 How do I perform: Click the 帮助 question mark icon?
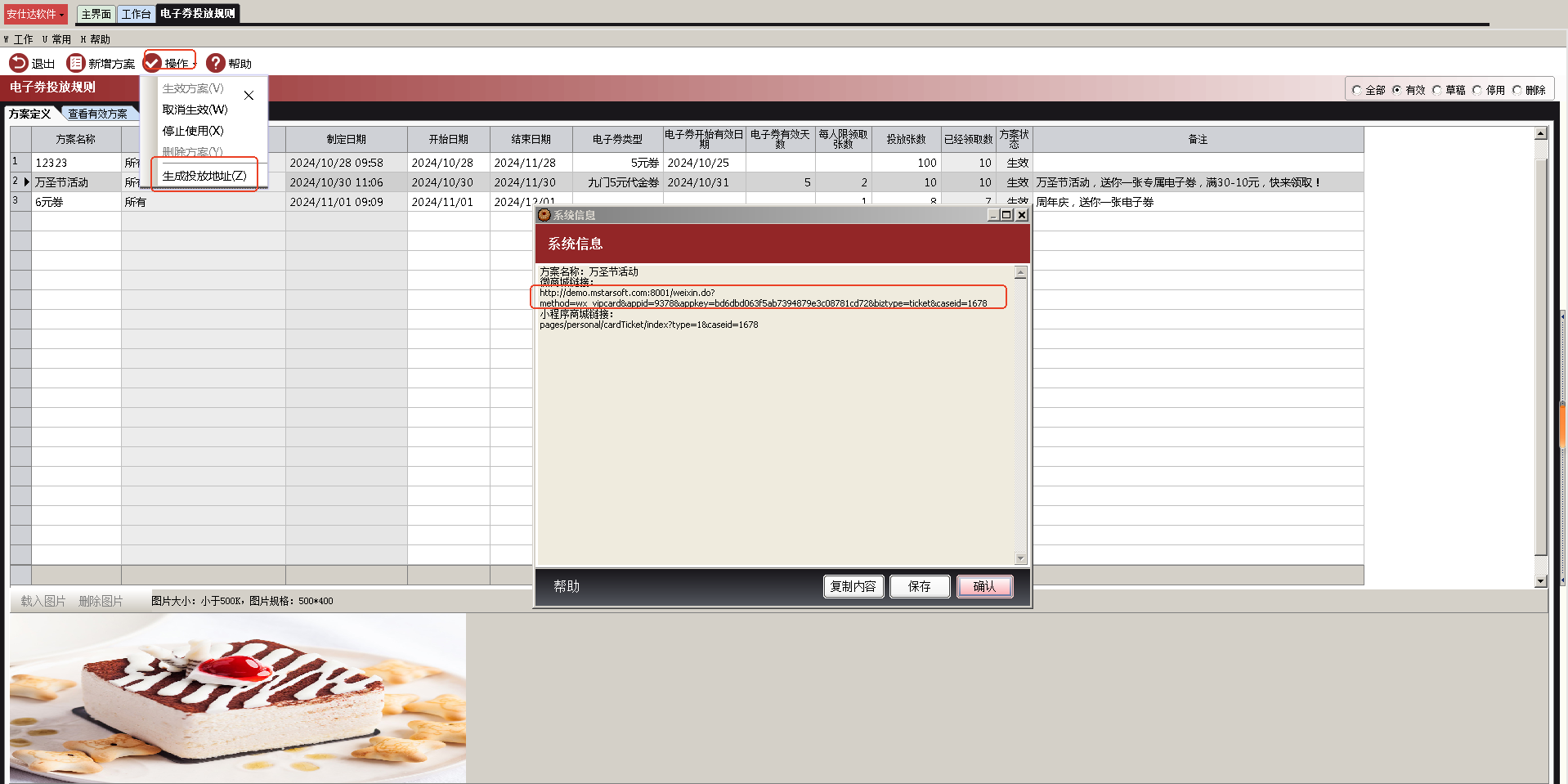point(215,63)
